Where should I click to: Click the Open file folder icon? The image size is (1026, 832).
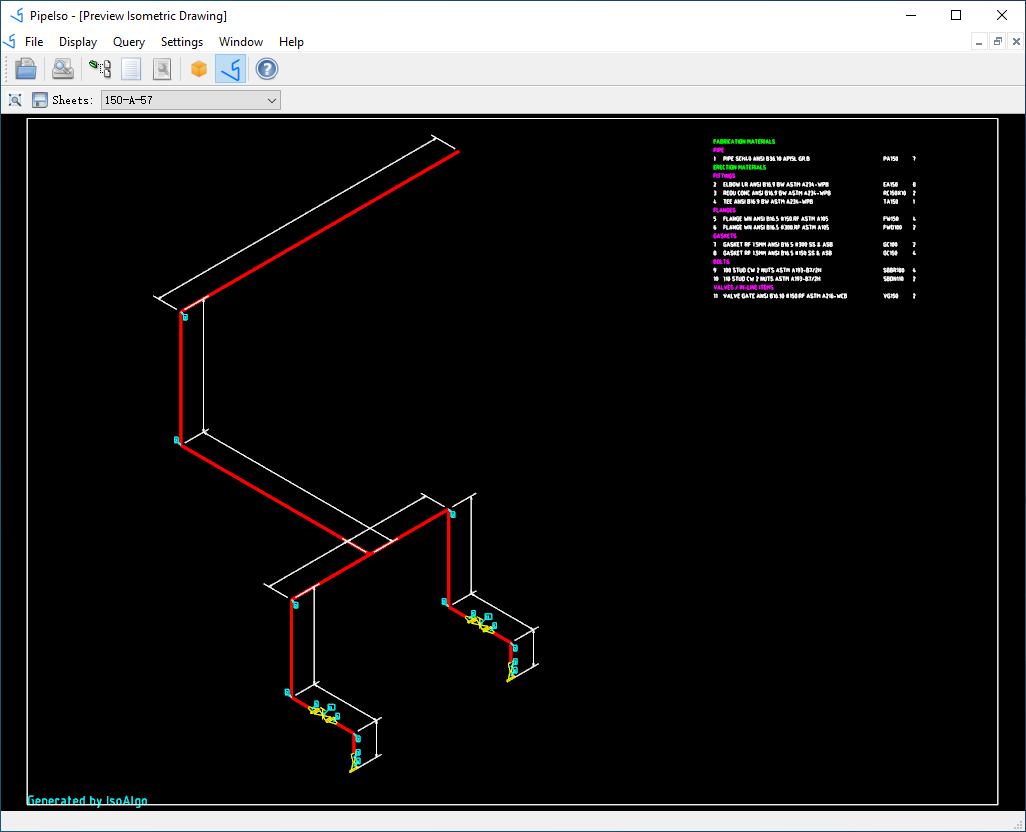(26, 69)
